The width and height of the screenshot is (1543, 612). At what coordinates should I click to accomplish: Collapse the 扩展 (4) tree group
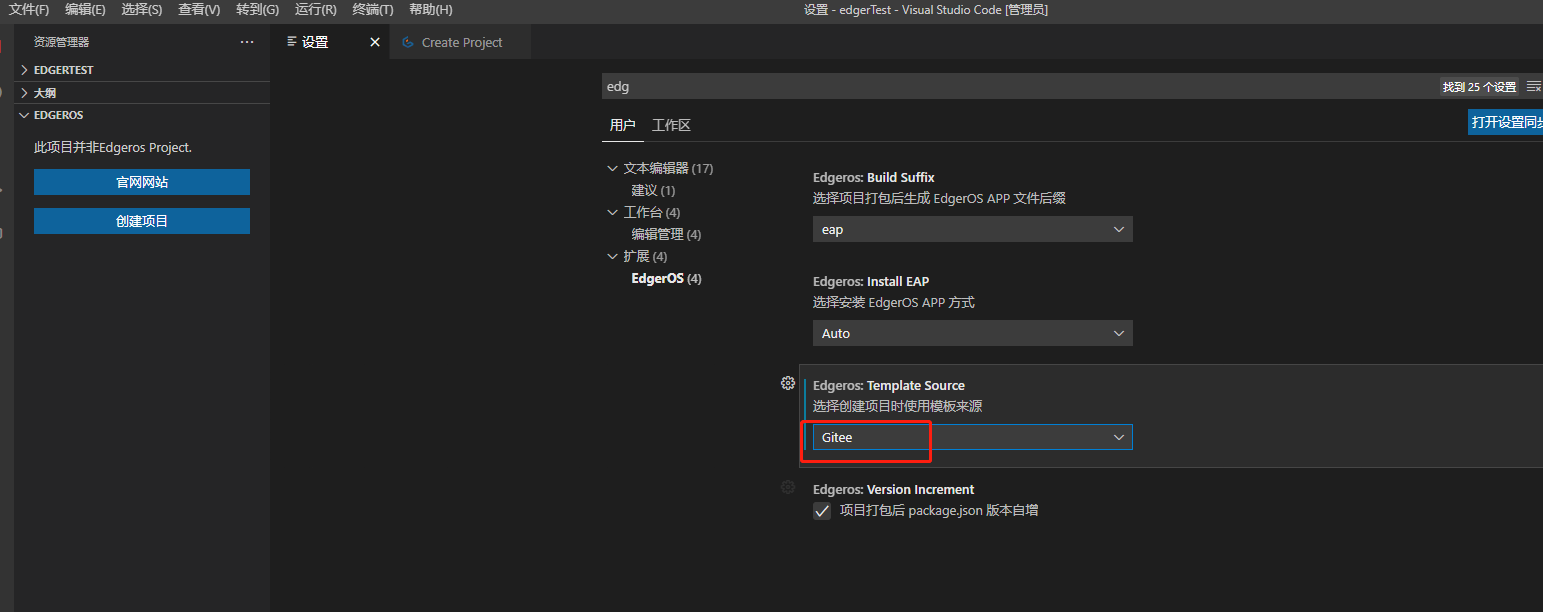pos(637,256)
